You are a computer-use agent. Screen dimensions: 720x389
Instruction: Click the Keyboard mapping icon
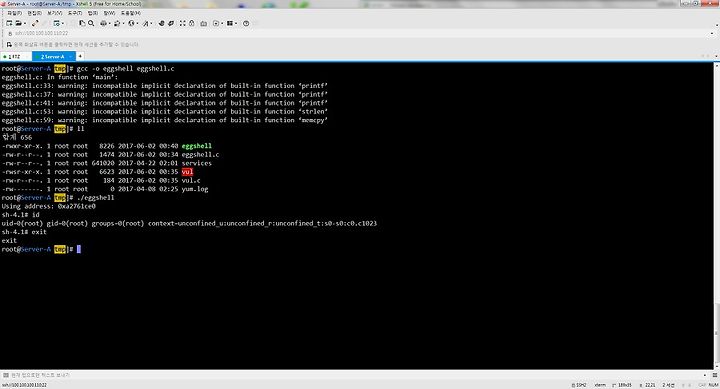(x=203, y=23)
